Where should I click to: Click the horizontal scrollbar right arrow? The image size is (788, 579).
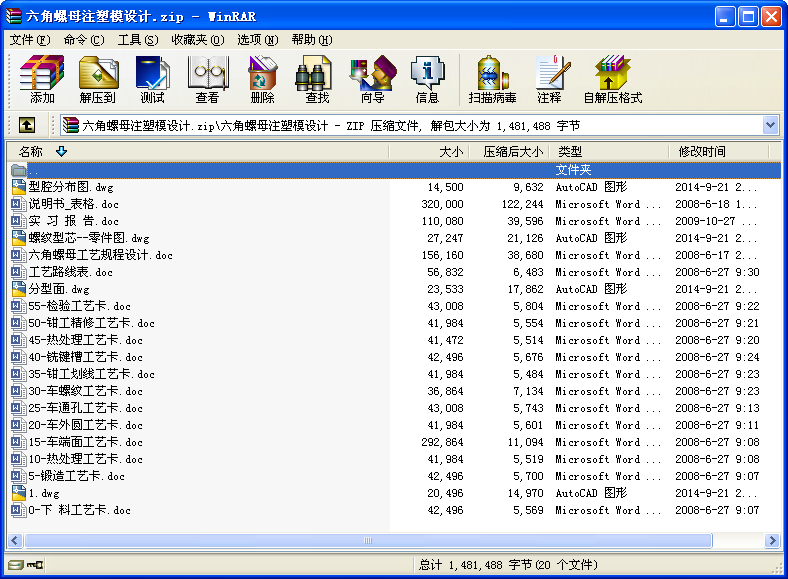(x=772, y=540)
